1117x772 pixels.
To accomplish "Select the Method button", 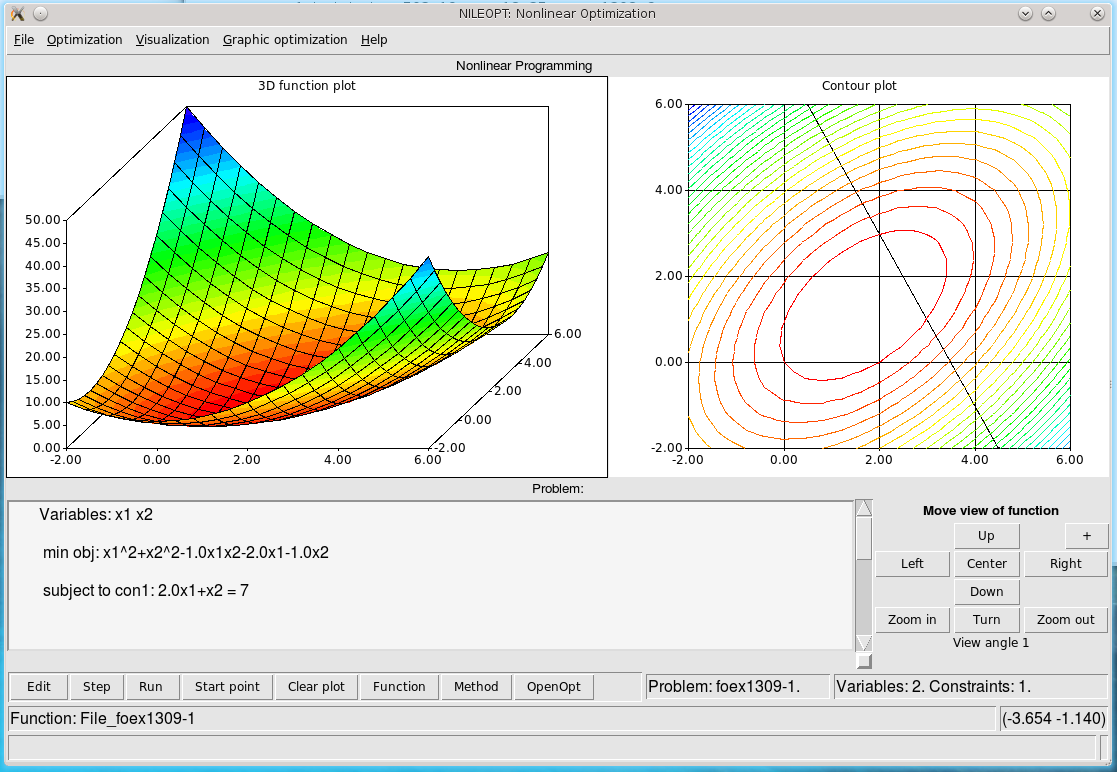I will coord(476,687).
